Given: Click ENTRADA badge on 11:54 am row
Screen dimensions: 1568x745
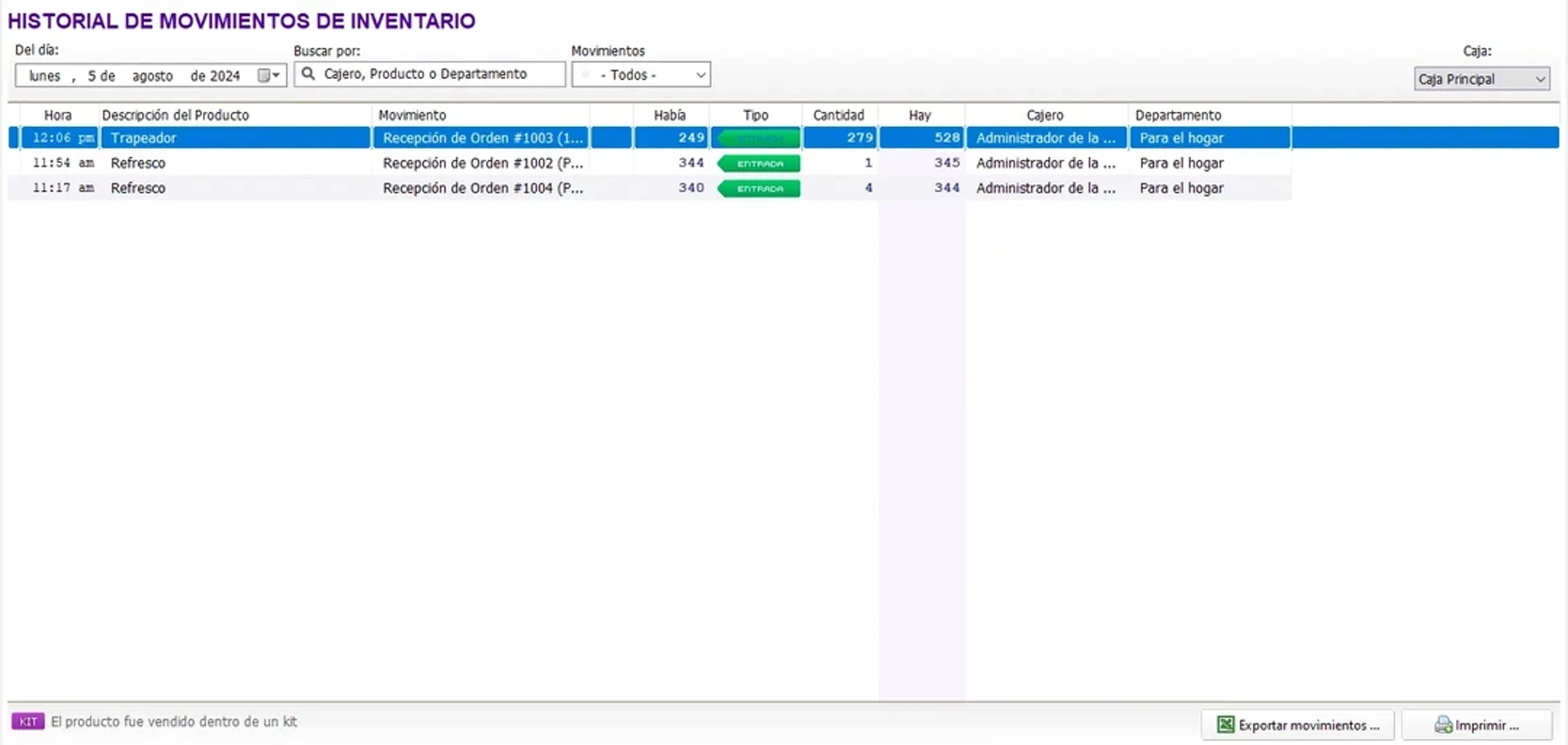Looking at the screenshot, I should (x=759, y=164).
